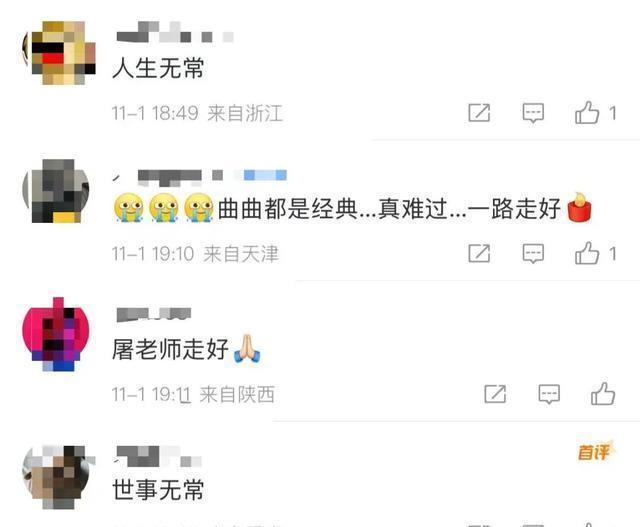Like the 屠老师走好 comment

click(603, 394)
